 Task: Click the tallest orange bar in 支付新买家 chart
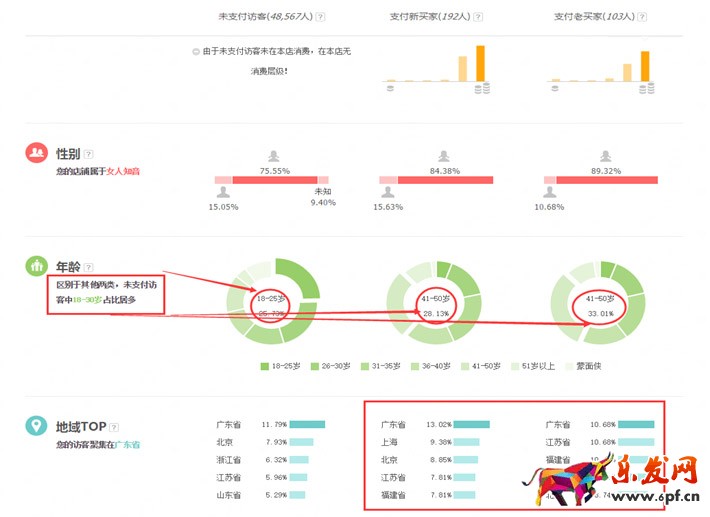480,64
